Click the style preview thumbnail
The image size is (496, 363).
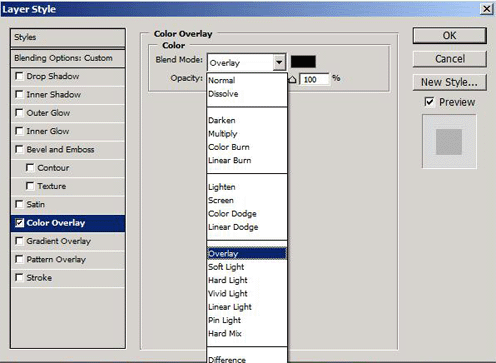(449, 142)
